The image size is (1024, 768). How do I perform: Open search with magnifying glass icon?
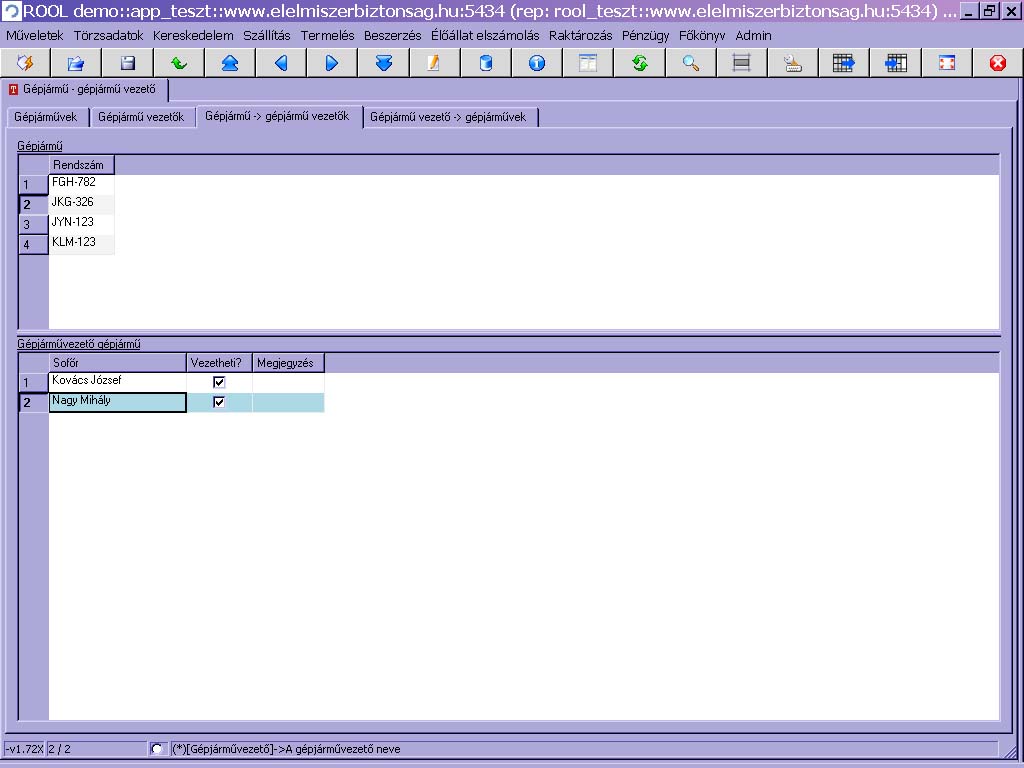point(691,63)
